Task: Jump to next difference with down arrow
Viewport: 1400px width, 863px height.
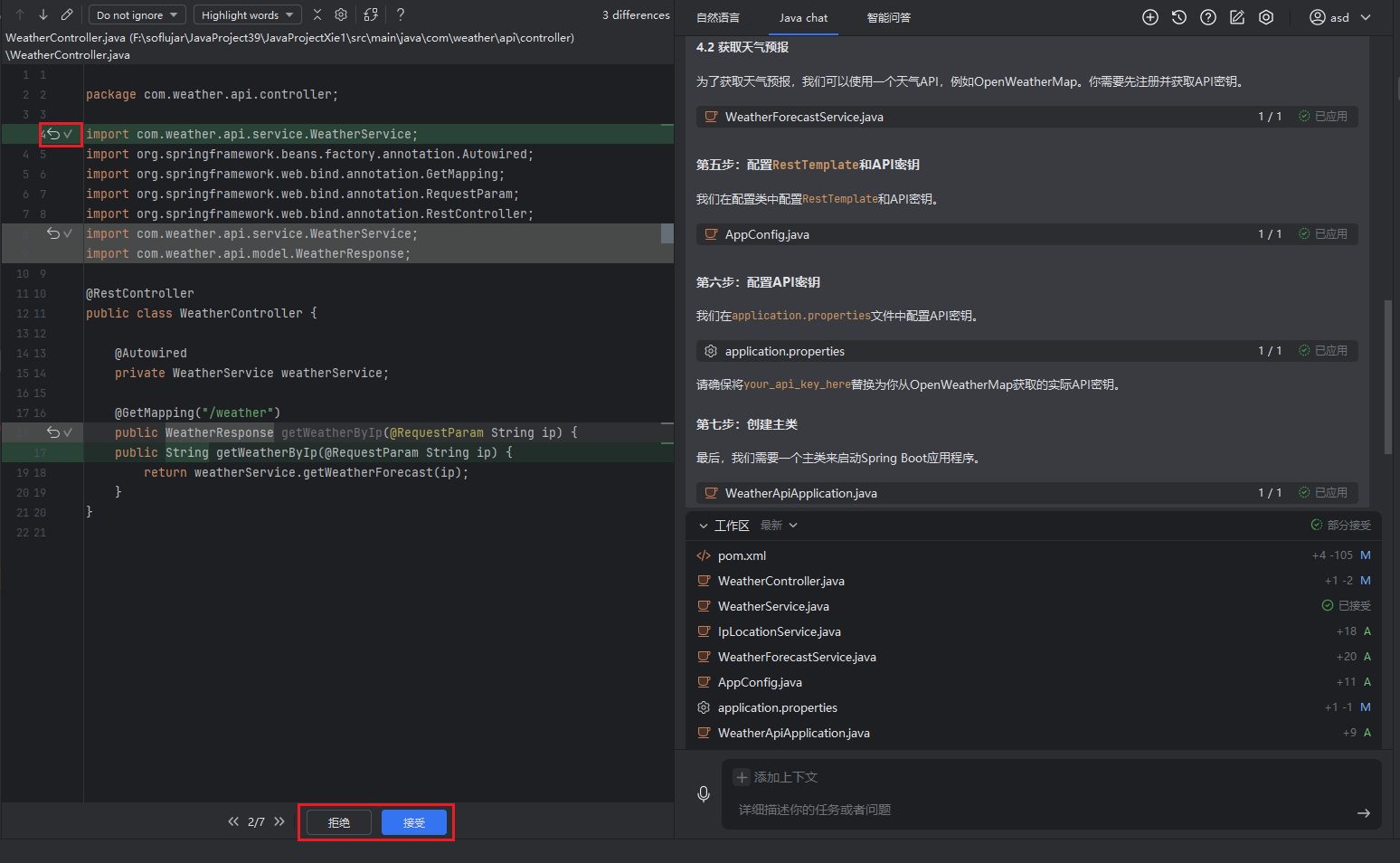Action: [x=43, y=14]
